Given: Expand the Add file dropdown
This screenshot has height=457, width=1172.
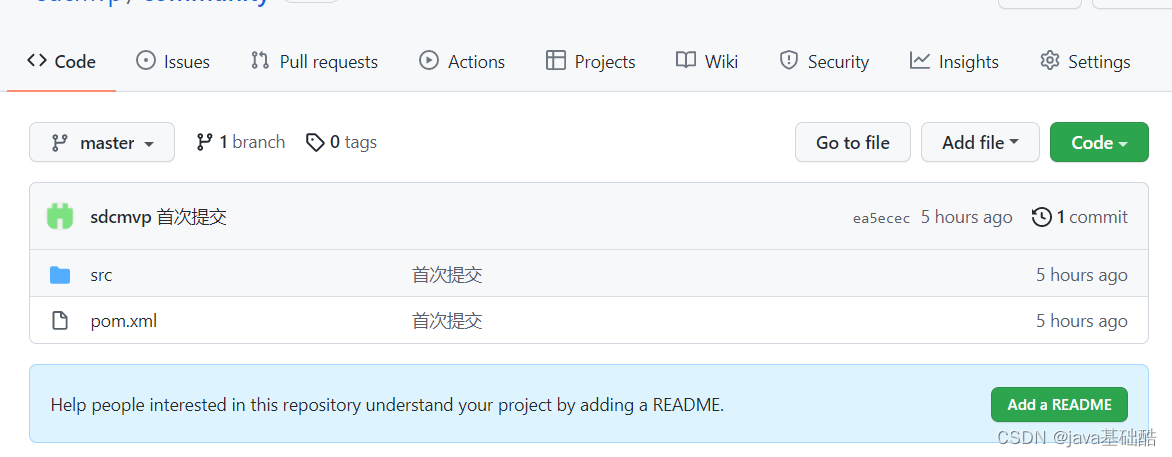Looking at the screenshot, I should pyautogui.click(x=980, y=142).
